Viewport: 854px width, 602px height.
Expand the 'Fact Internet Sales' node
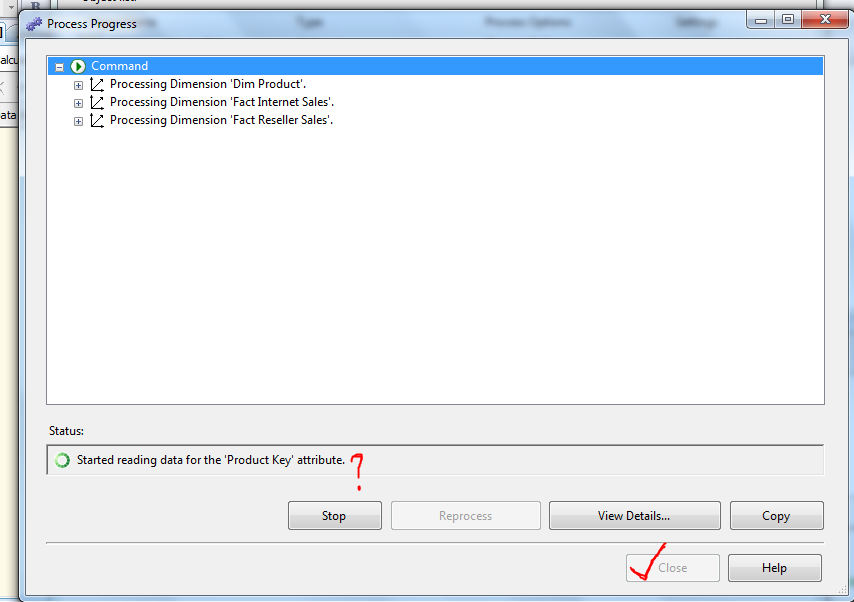pyautogui.click(x=78, y=103)
